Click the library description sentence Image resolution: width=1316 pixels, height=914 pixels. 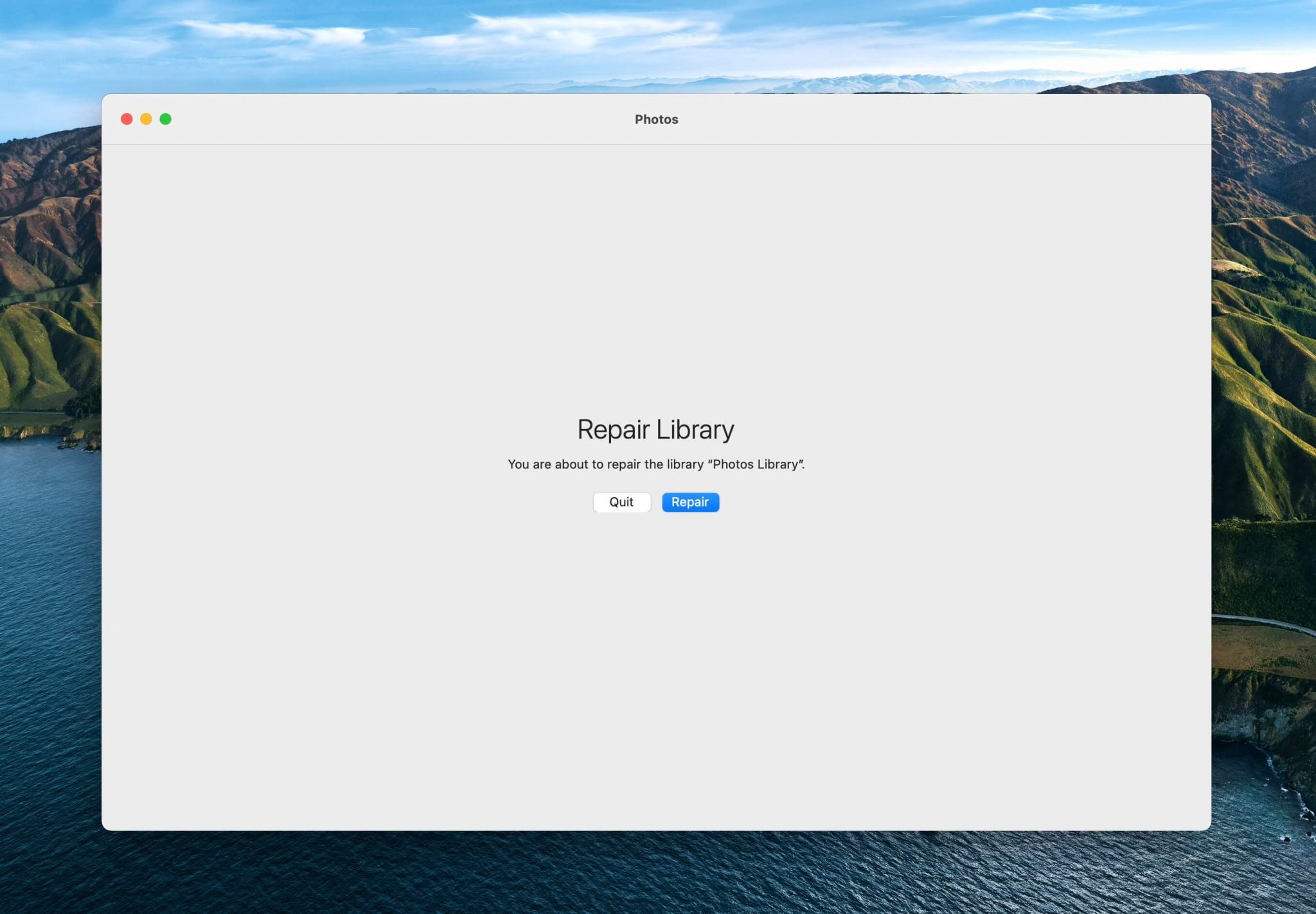click(656, 464)
